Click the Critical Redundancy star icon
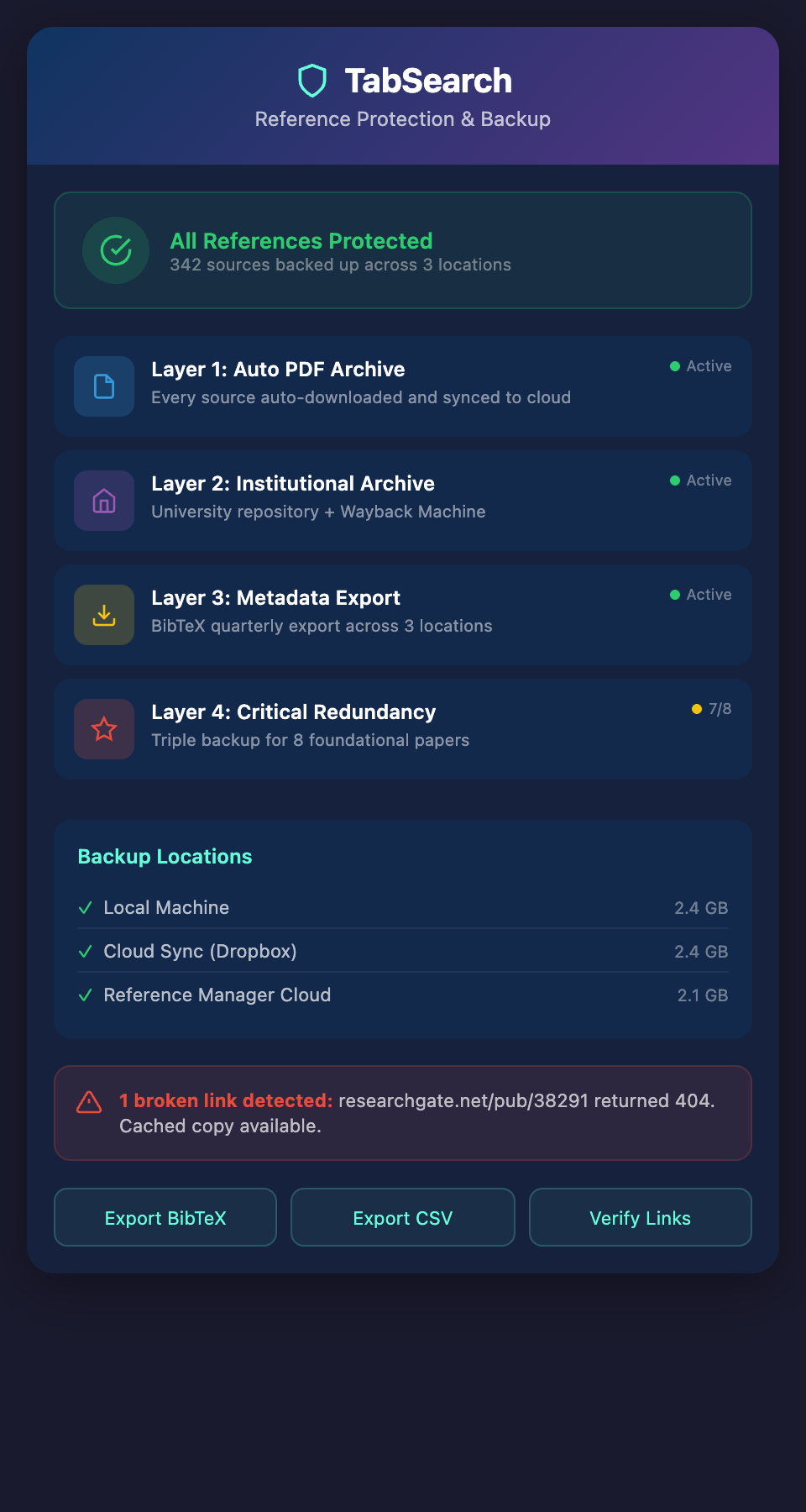Screen dimensions: 806x1512 pos(104,729)
